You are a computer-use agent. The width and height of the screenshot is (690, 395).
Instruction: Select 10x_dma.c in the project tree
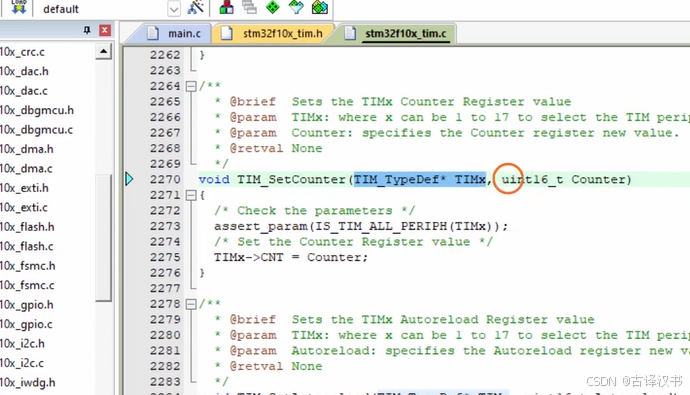pos(26,168)
